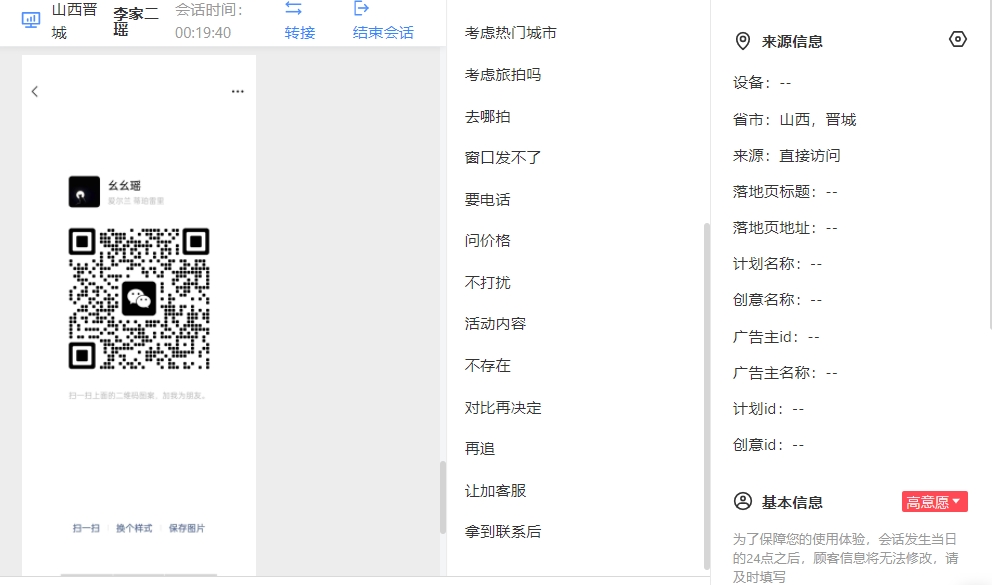The width and height of the screenshot is (992, 585).
Task: Select the 要电话 quick reply
Action: pyautogui.click(x=487, y=200)
